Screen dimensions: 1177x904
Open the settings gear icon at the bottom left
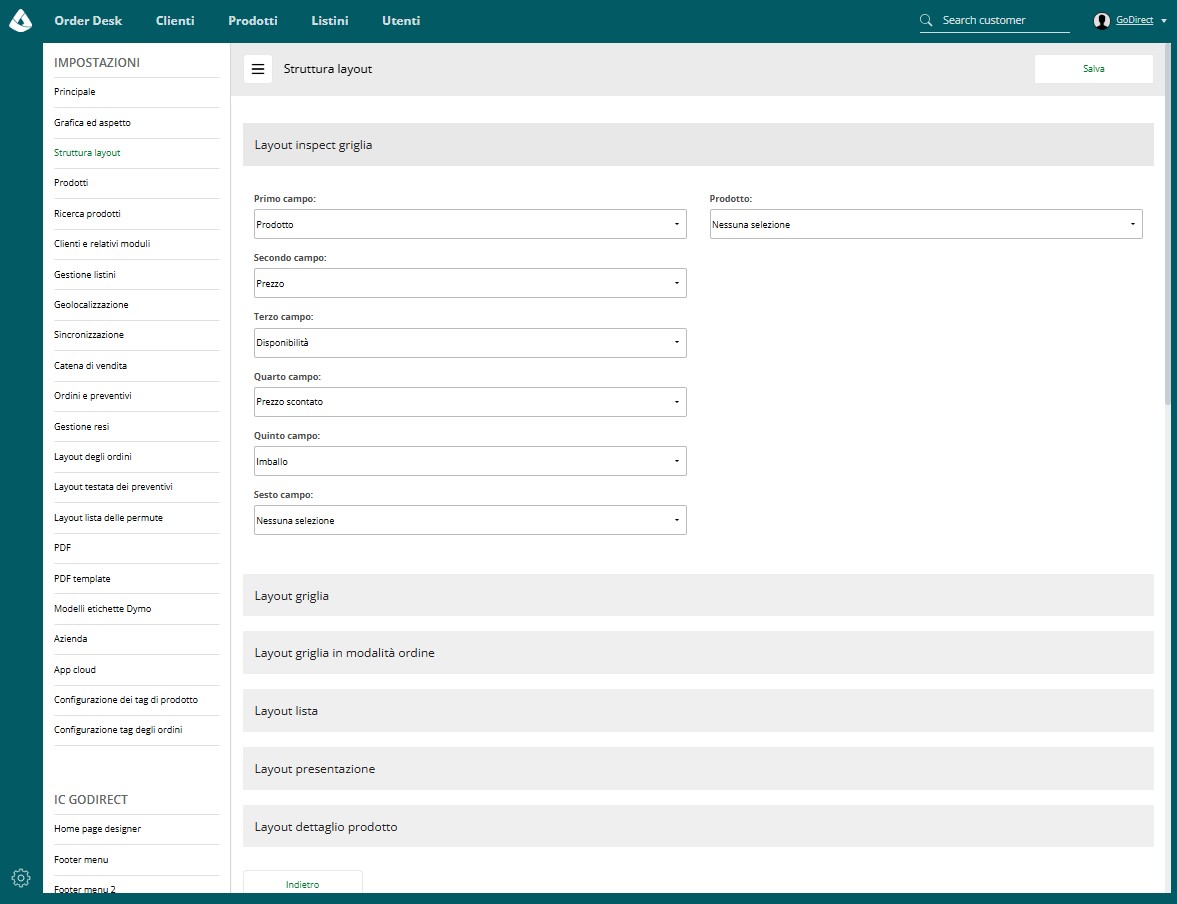coord(21,877)
